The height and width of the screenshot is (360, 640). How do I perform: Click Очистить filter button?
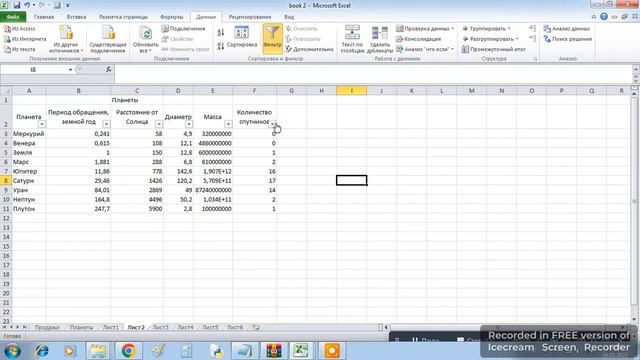point(302,29)
